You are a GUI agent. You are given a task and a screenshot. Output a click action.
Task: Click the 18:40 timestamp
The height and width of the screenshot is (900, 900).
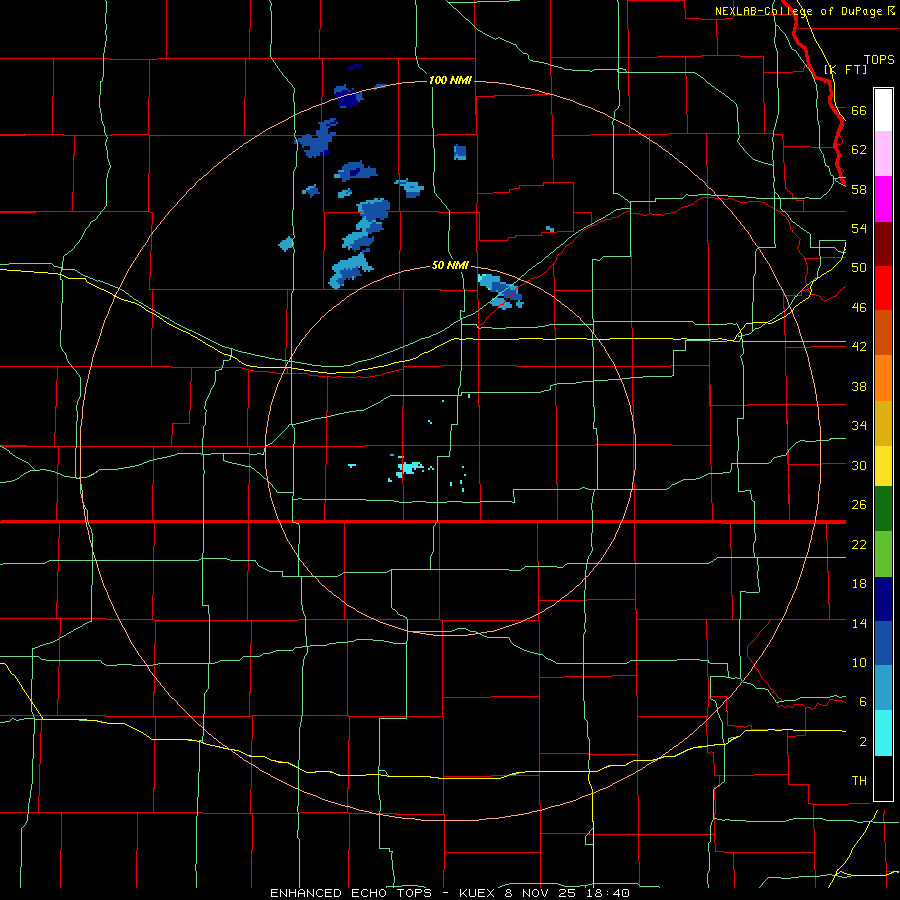(608, 893)
